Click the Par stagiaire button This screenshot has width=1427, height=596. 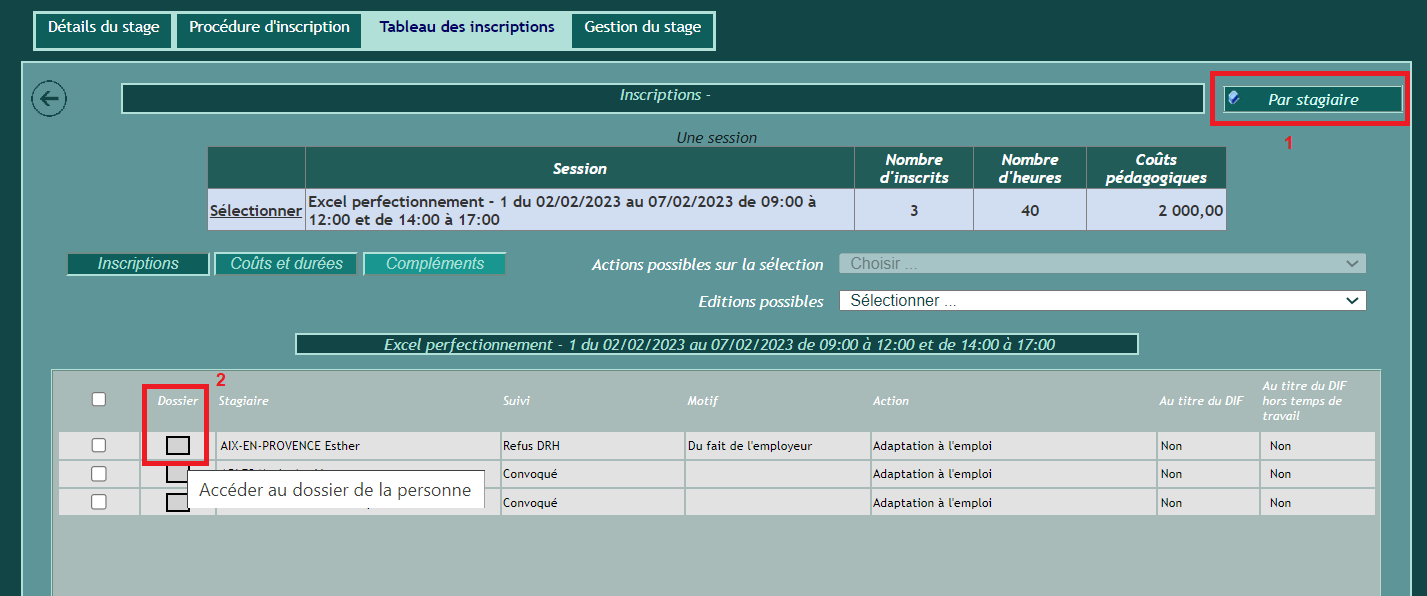(1313, 99)
